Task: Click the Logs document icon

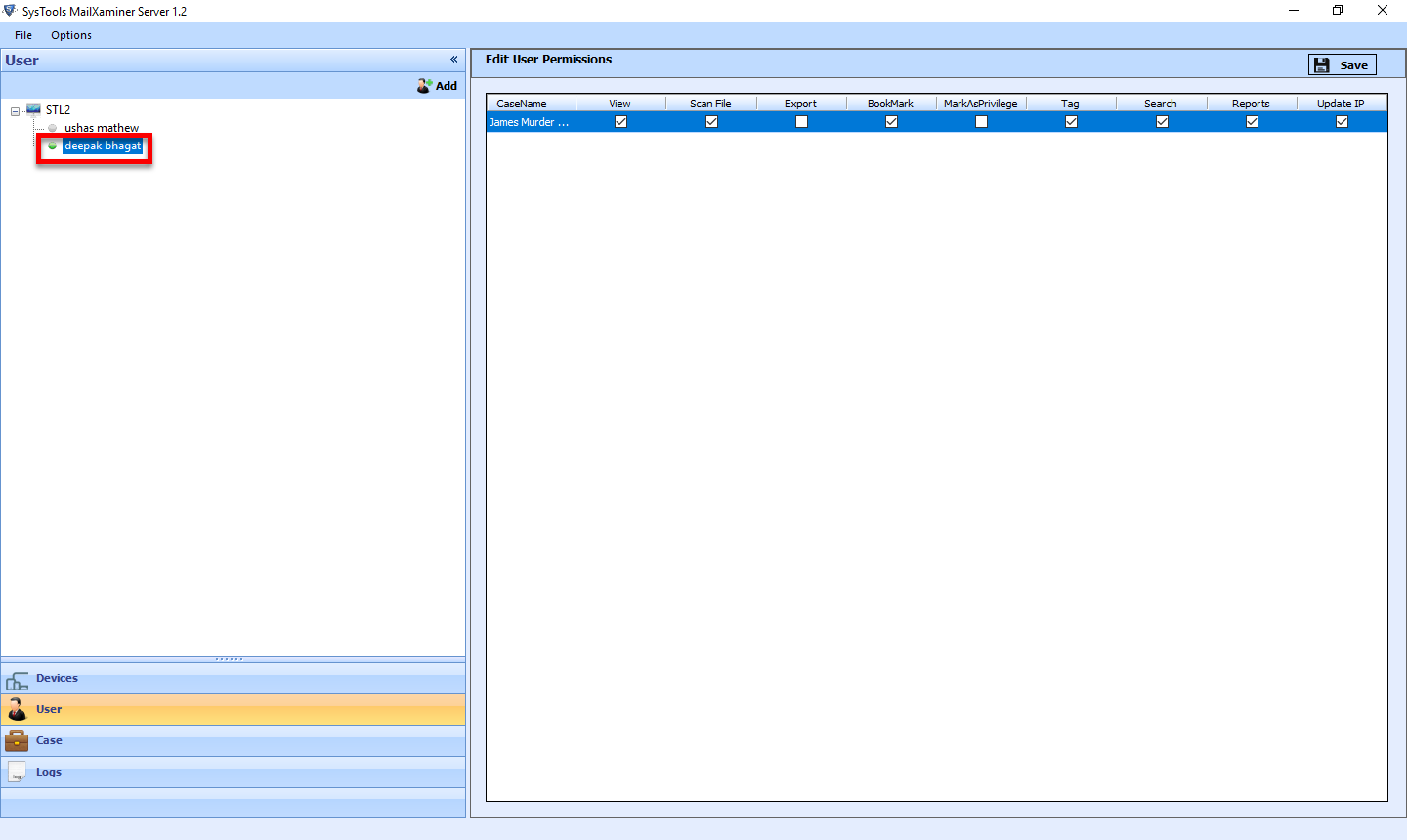Action: [x=17, y=772]
